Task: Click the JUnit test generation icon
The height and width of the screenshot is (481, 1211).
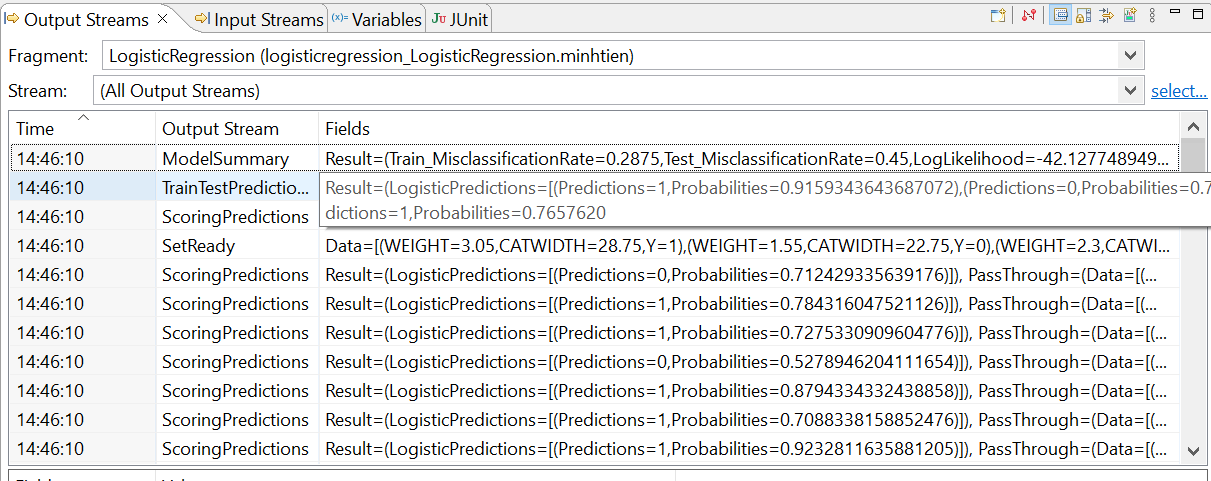Action: 1130,16
